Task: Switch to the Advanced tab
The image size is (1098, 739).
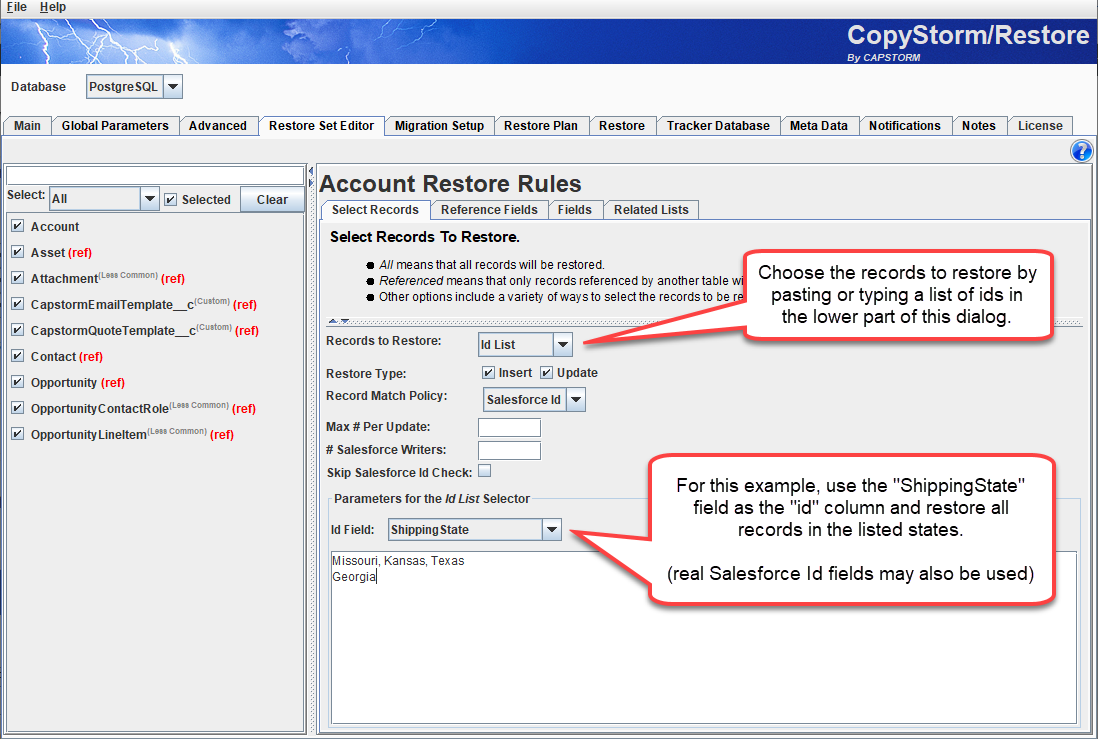Action: (218, 126)
